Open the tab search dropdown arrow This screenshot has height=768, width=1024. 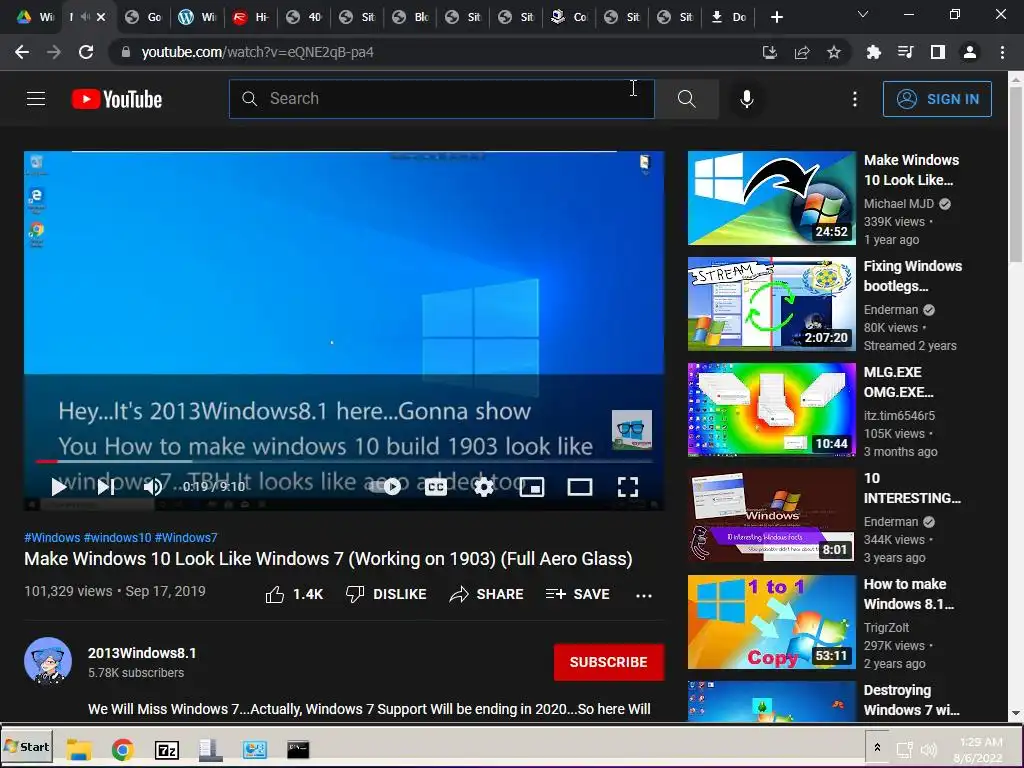863,14
